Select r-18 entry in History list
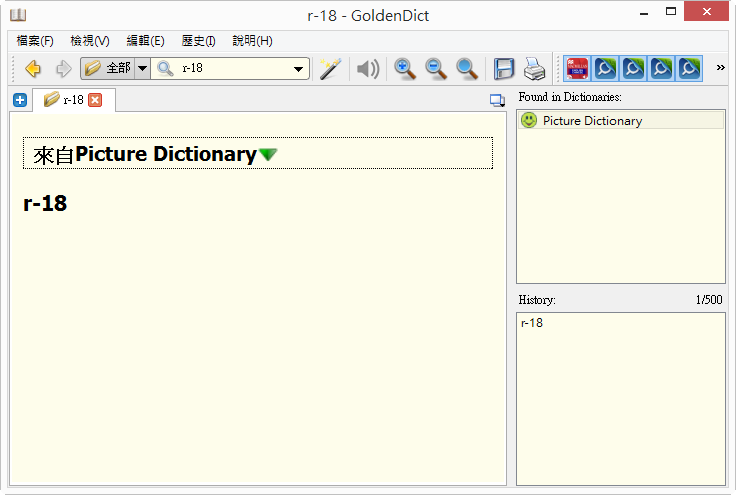 532,323
